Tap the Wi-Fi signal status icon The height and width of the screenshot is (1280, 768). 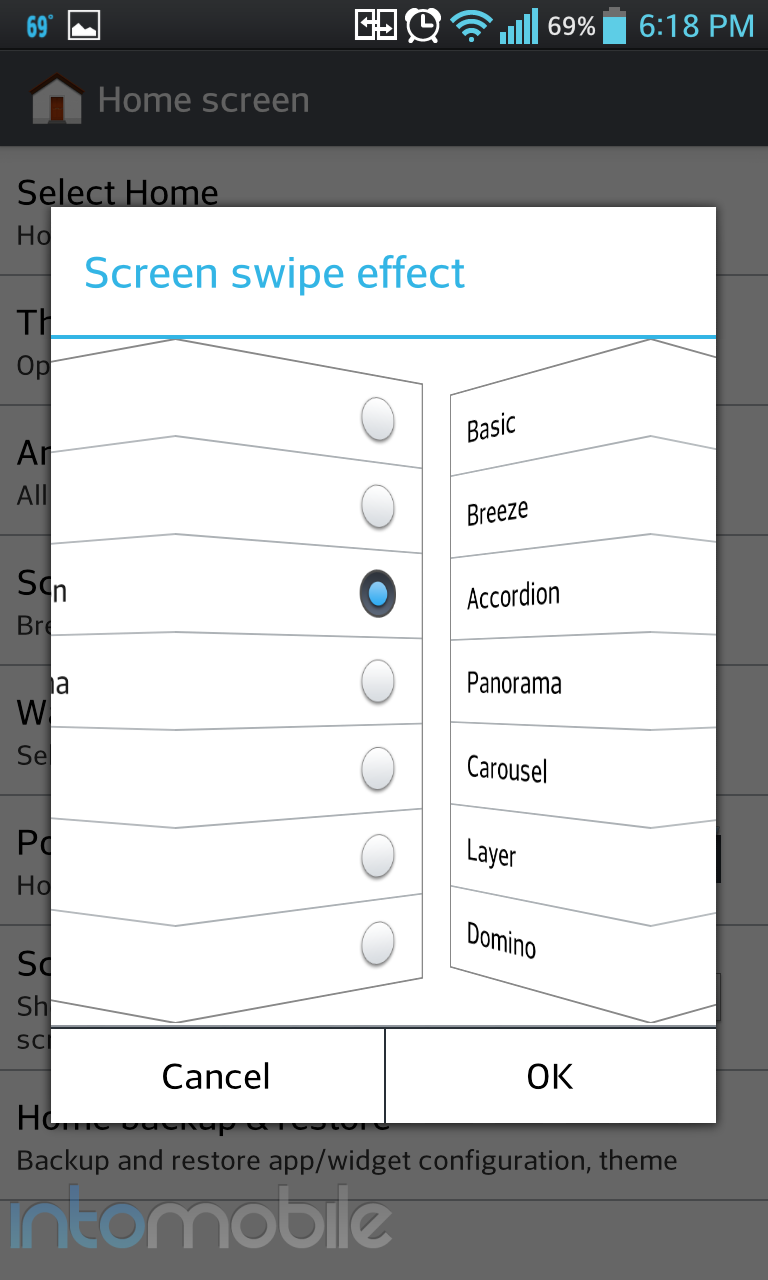pyautogui.click(x=471, y=27)
